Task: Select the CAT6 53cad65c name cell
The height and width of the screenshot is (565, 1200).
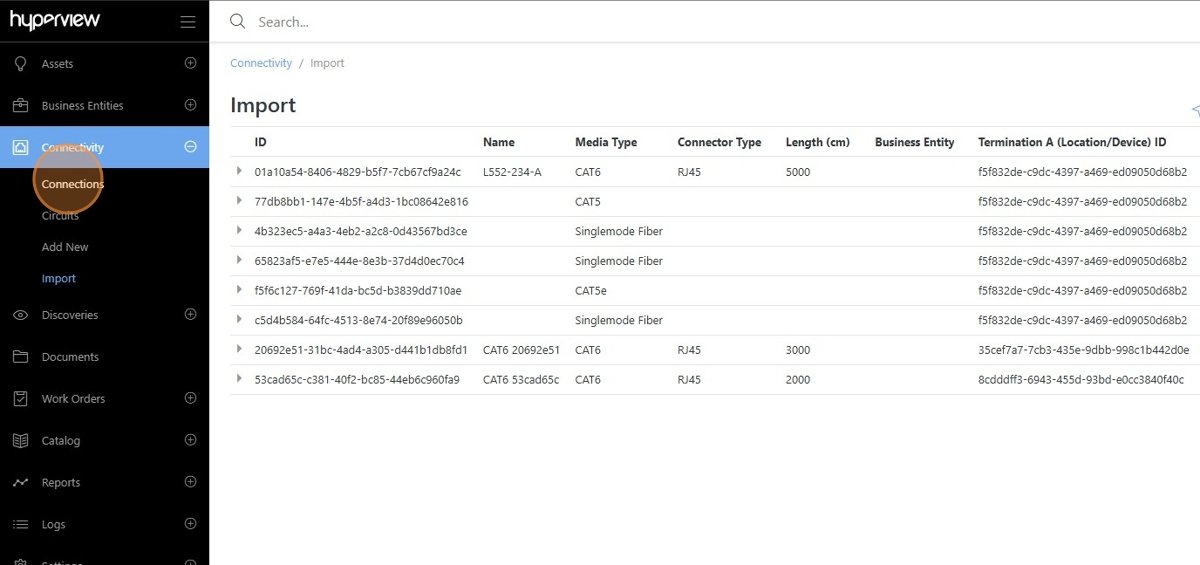Action: click(521, 380)
